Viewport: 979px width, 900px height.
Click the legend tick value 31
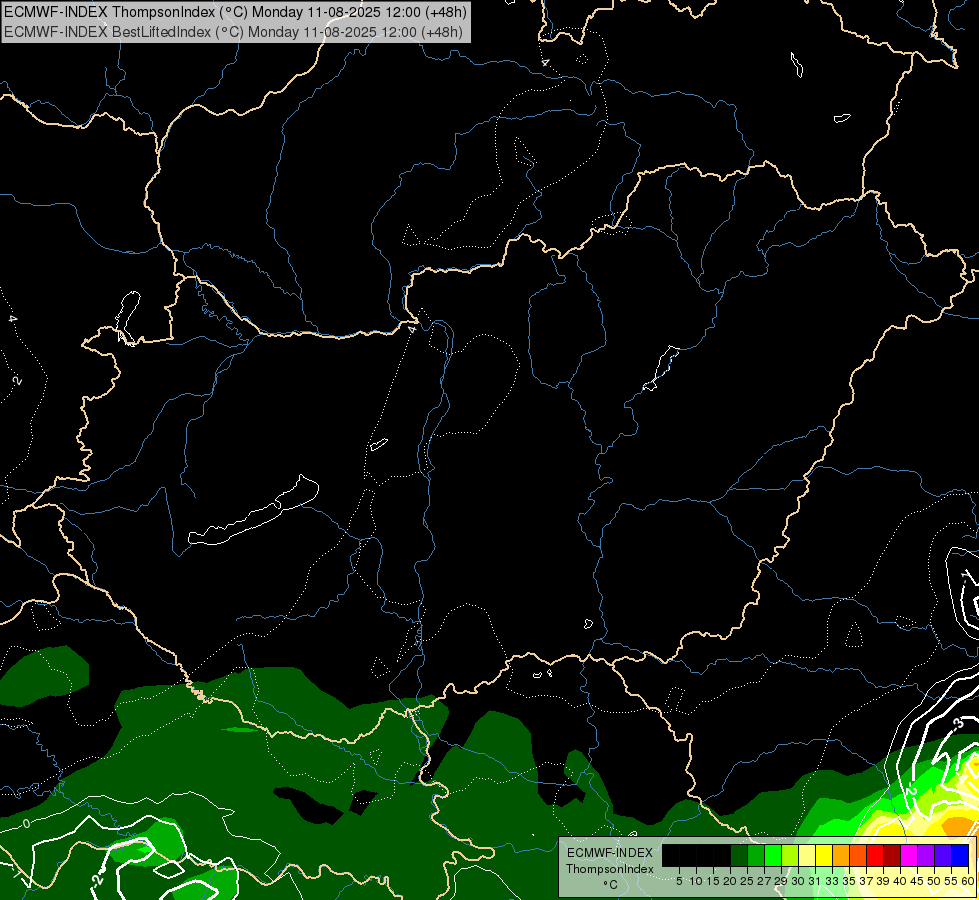pyautogui.click(x=815, y=881)
